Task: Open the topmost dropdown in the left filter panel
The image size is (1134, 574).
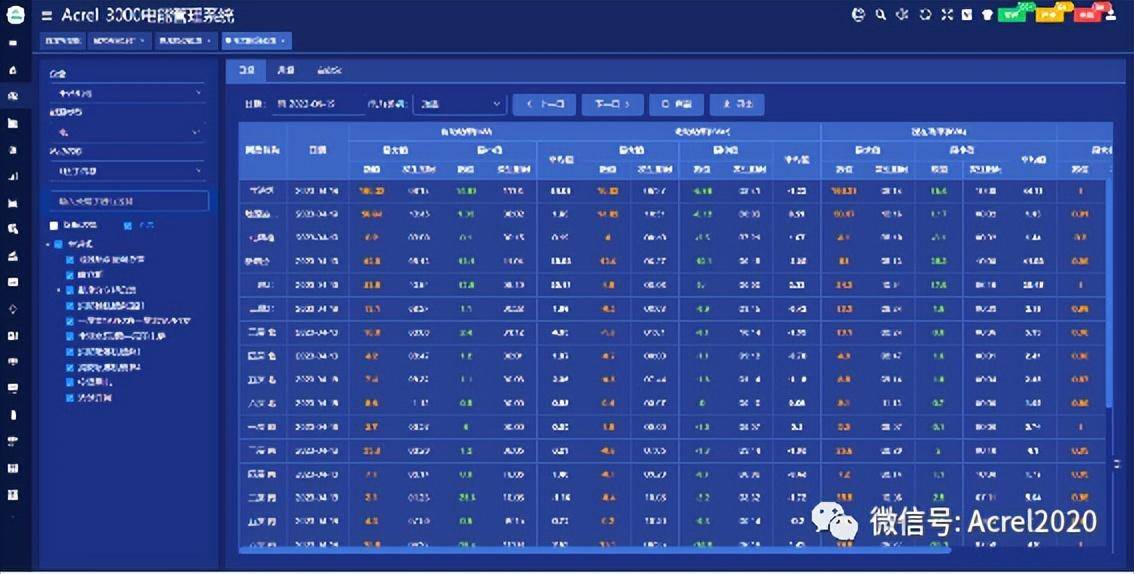Action: point(129,93)
